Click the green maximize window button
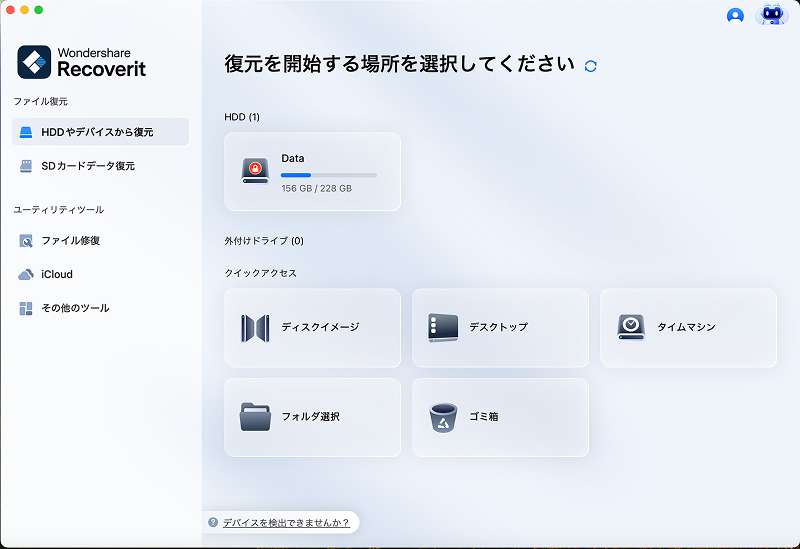The width and height of the screenshot is (800, 549). [39, 9]
